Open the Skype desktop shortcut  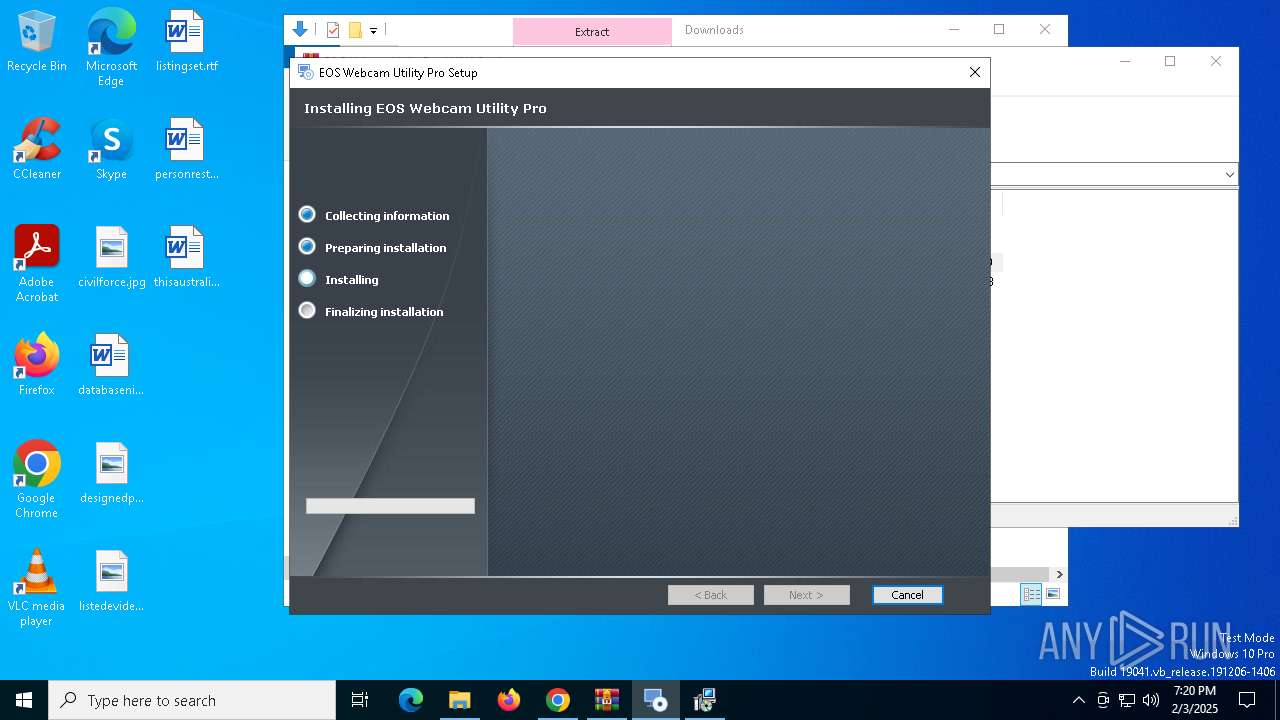tap(111, 150)
